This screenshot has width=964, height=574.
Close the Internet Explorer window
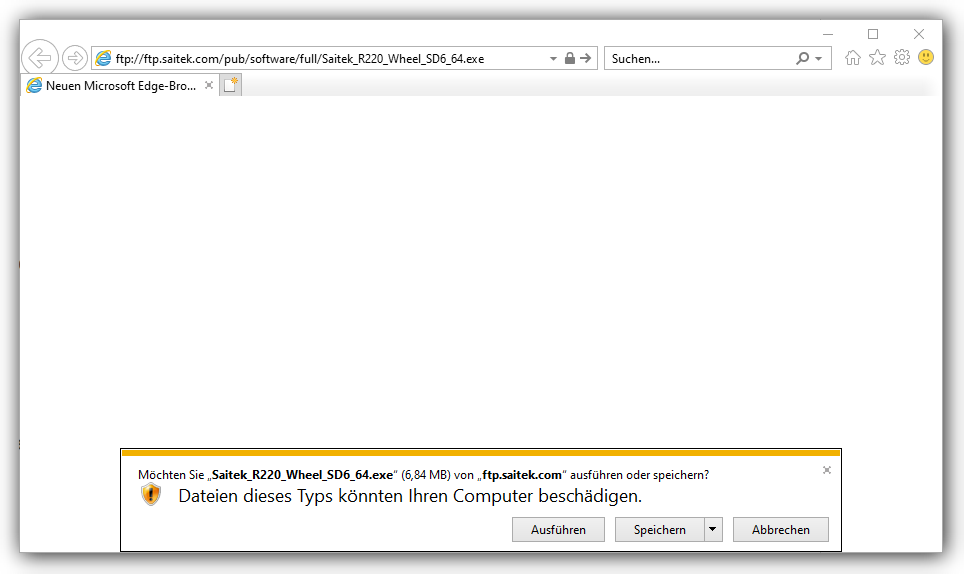(919, 34)
